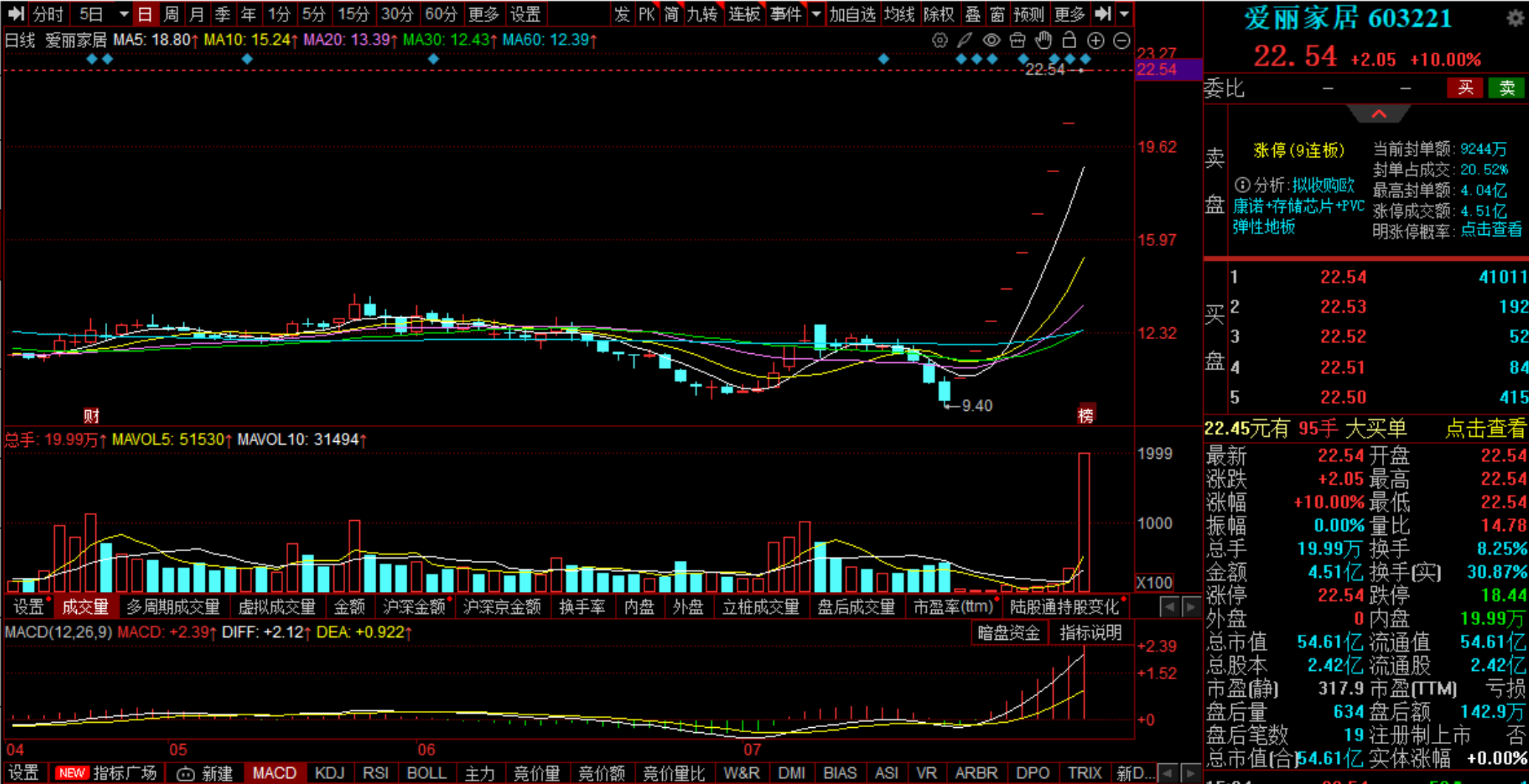Toggle the eye visibility icon above chart
1529x784 pixels.
(991, 41)
